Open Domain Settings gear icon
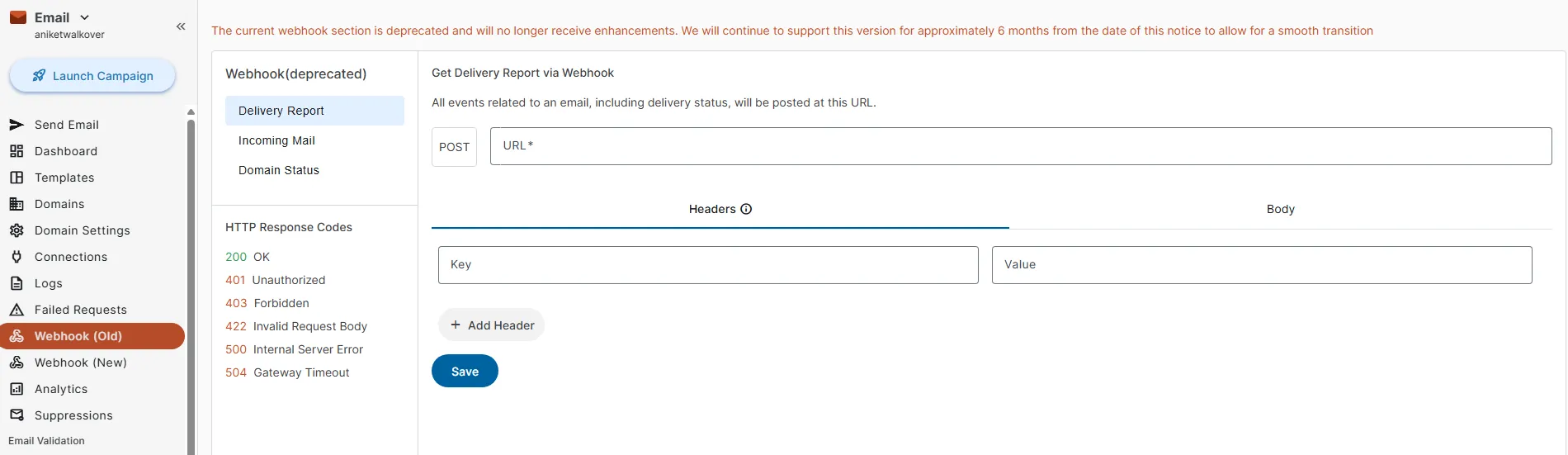1568x455 pixels. (x=17, y=230)
